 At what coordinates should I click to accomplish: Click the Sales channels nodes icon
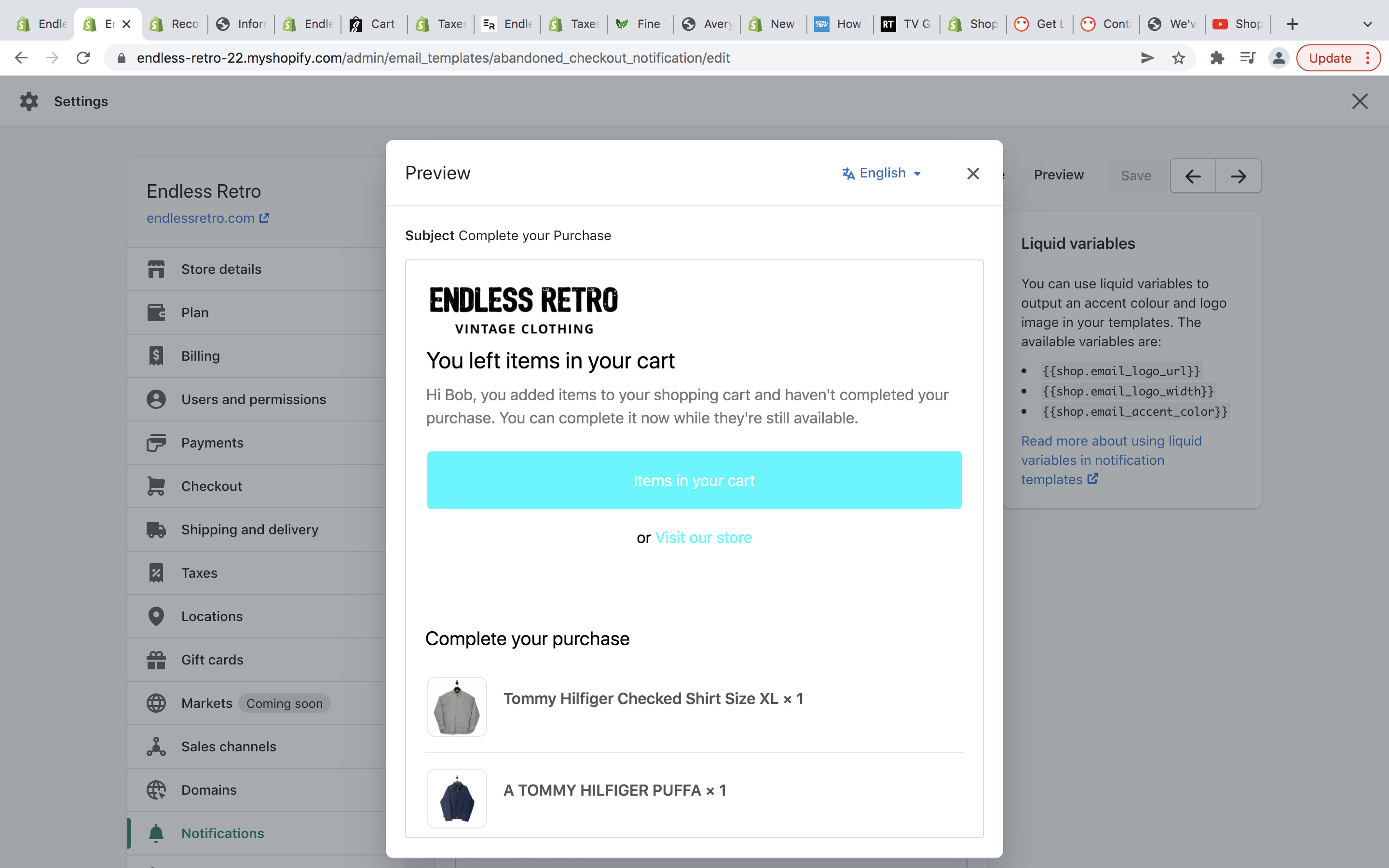pyautogui.click(x=156, y=746)
